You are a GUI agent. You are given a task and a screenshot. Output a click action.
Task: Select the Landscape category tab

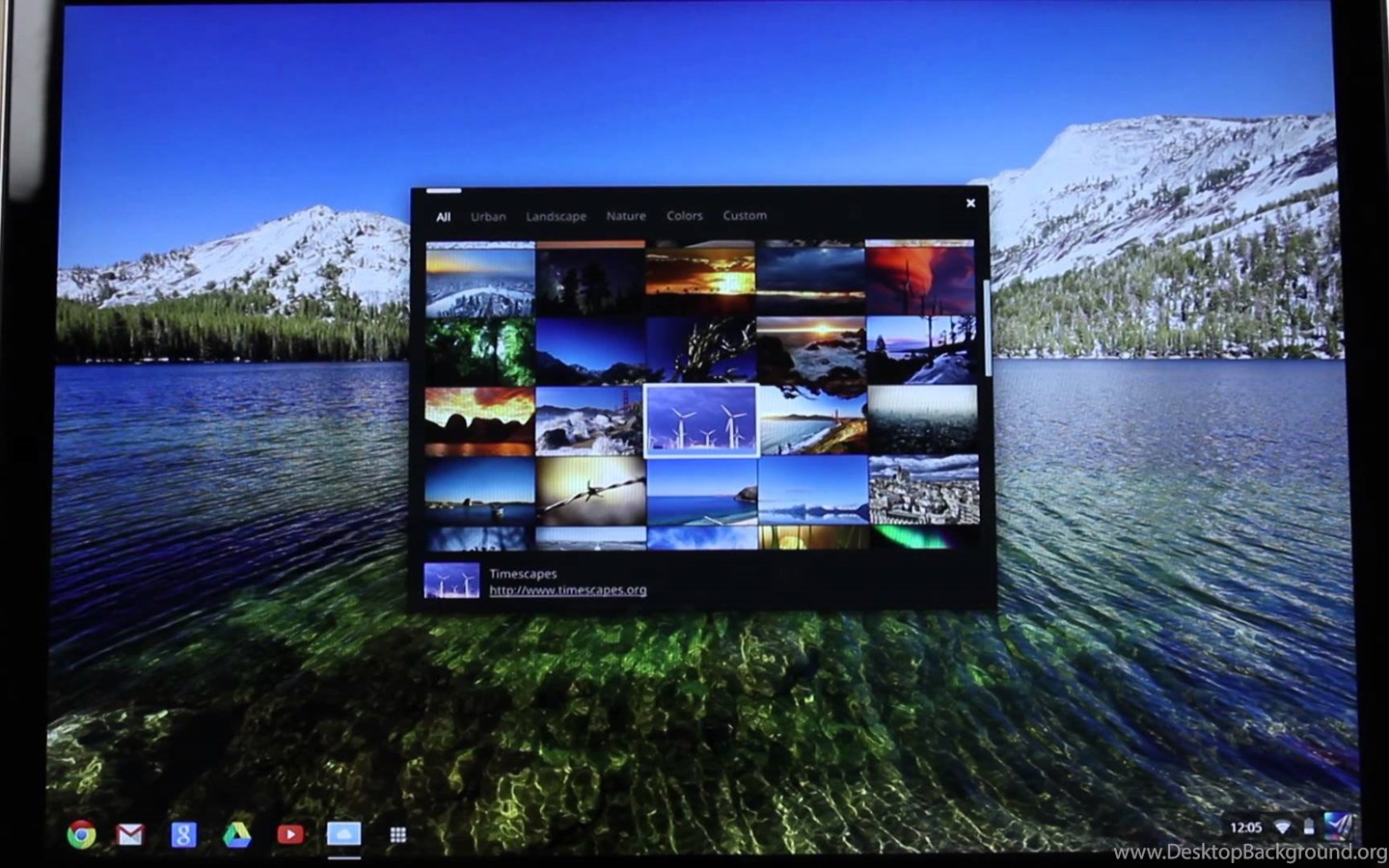pyautogui.click(x=556, y=216)
